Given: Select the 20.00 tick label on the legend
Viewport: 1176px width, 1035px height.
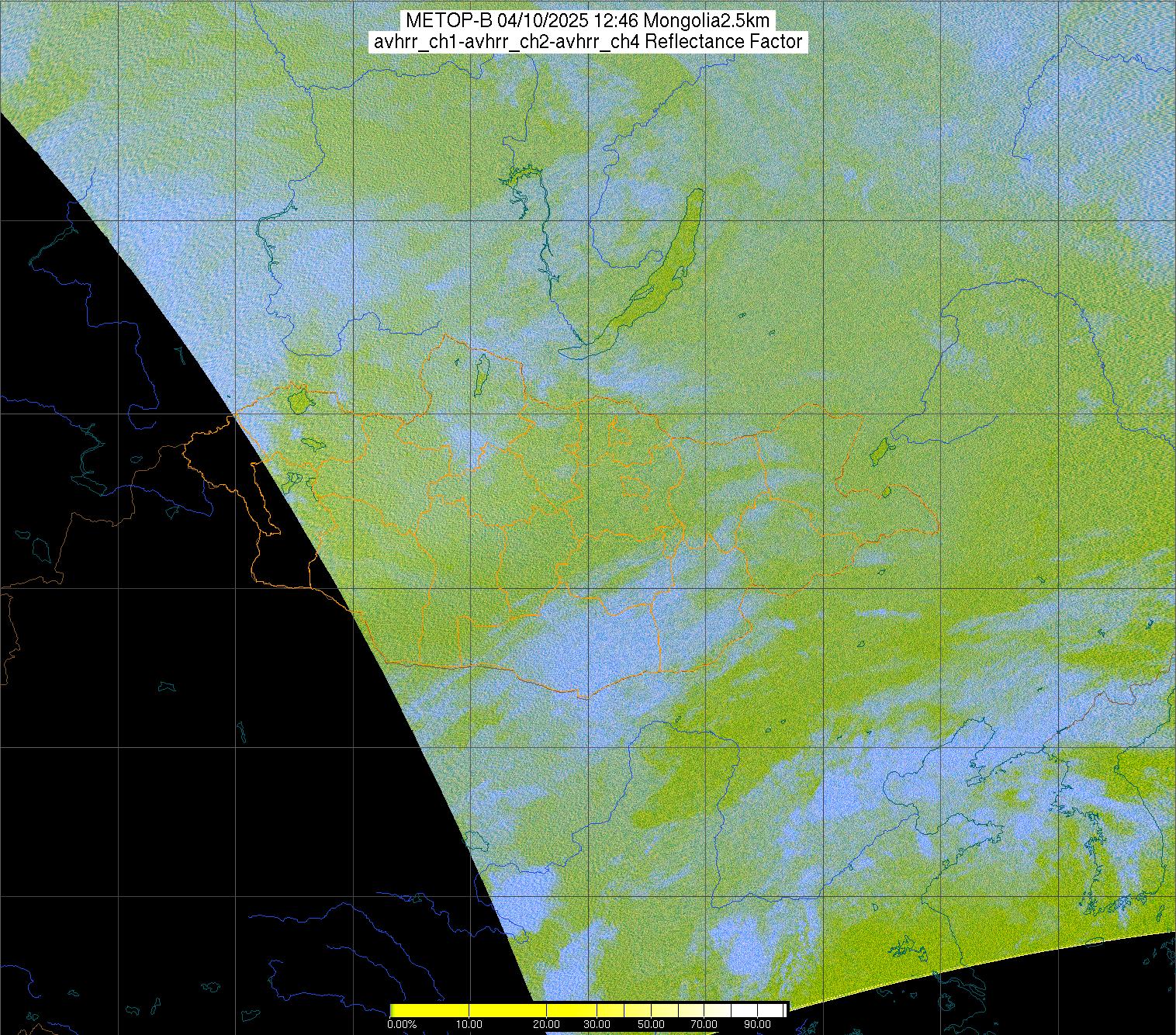Looking at the screenshot, I should click(547, 1025).
